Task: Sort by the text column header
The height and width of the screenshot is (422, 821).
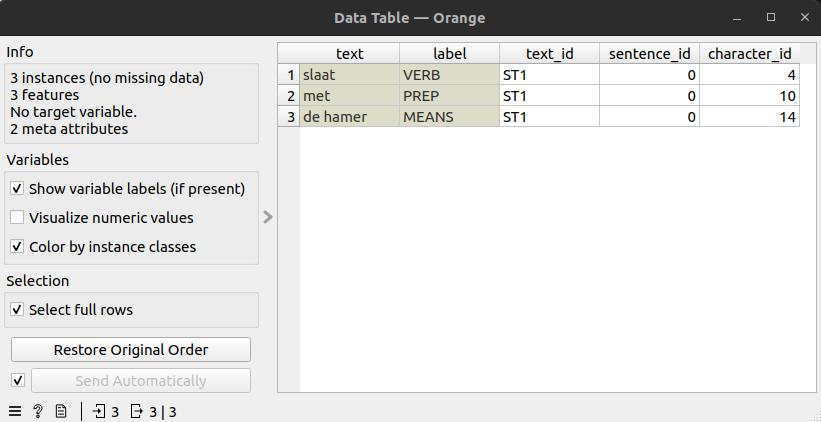Action: pos(349,53)
